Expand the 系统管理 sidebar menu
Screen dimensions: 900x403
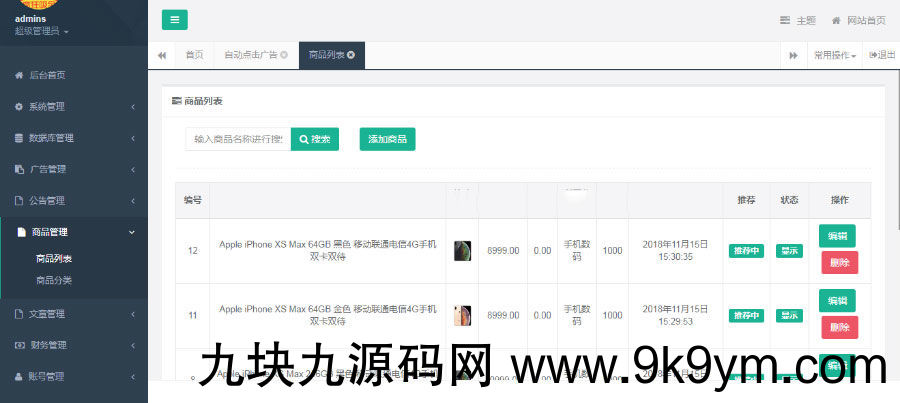(x=74, y=106)
